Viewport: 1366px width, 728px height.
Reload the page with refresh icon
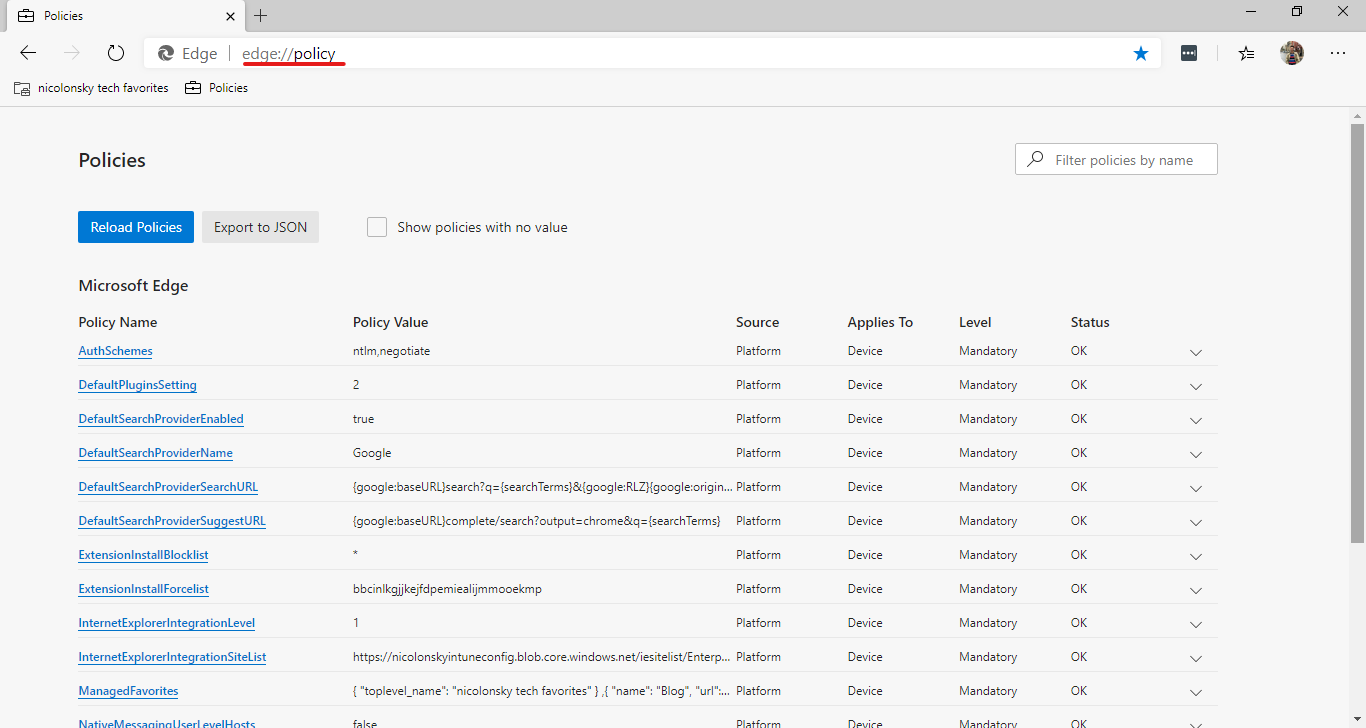[x=116, y=53]
